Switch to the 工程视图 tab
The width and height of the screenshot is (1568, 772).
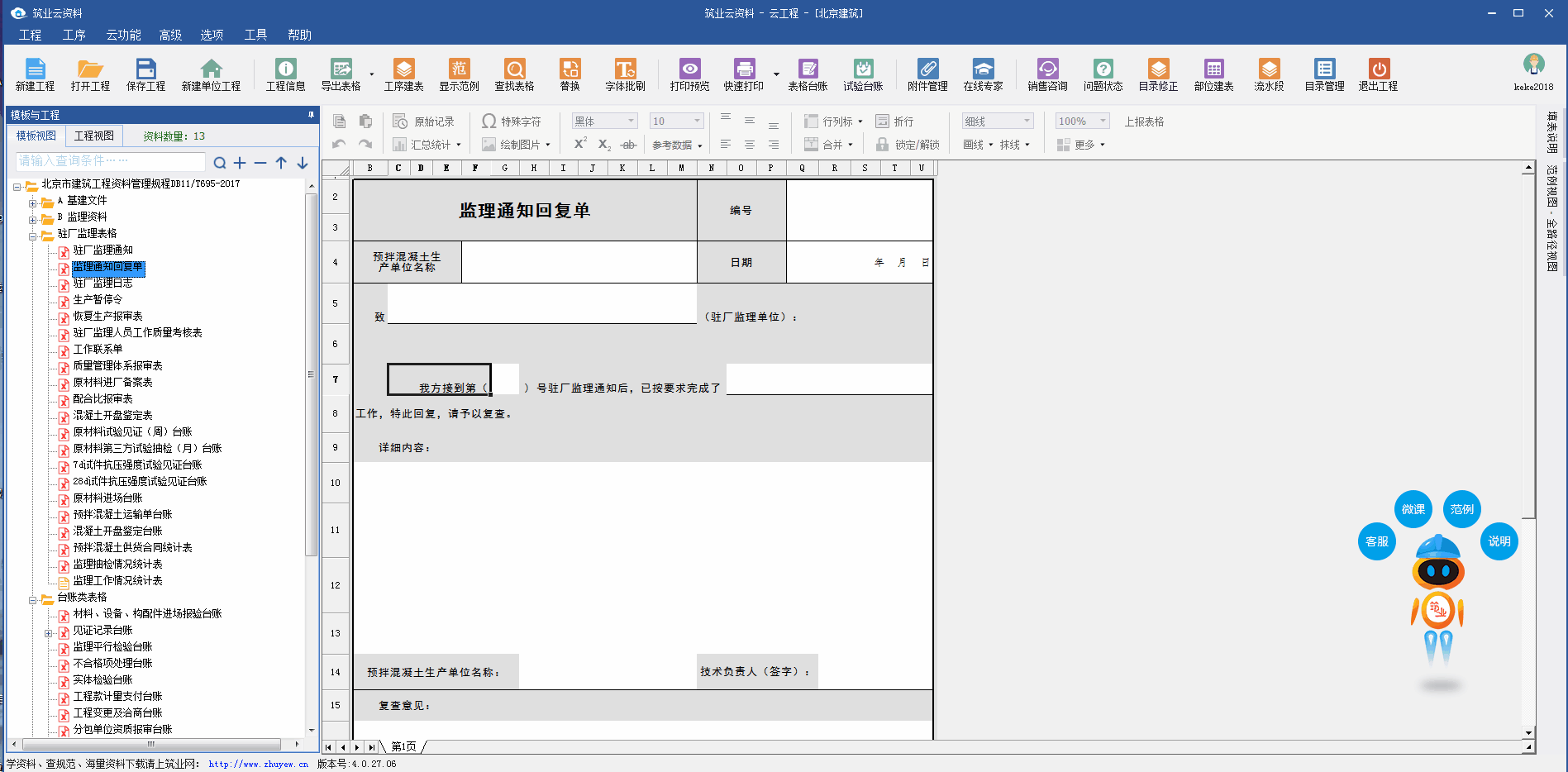(x=94, y=136)
